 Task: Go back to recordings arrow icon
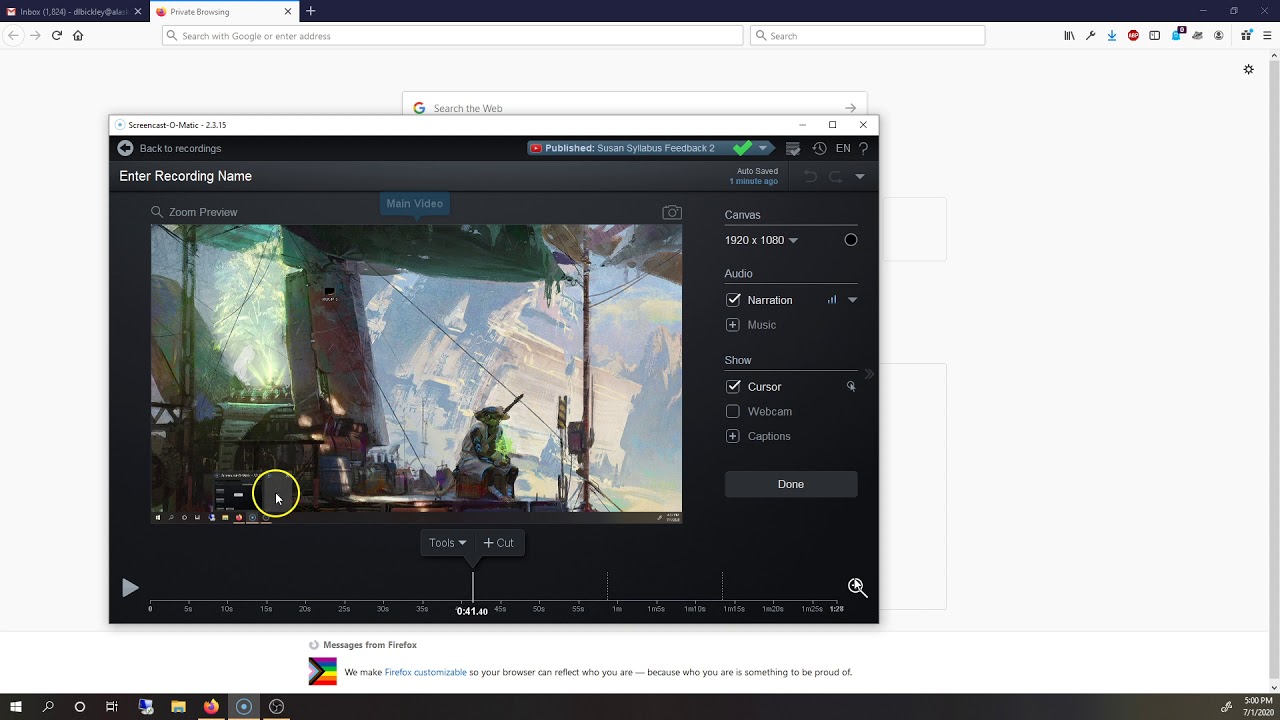coord(125,148)
